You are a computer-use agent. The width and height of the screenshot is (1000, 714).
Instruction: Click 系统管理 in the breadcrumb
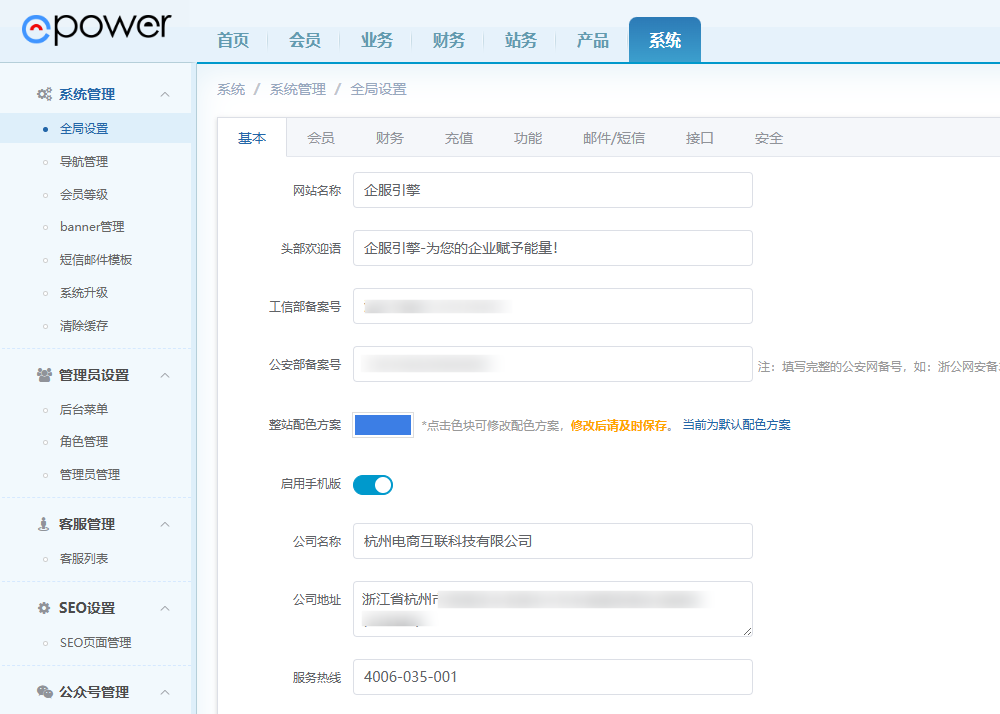point(297,89)
